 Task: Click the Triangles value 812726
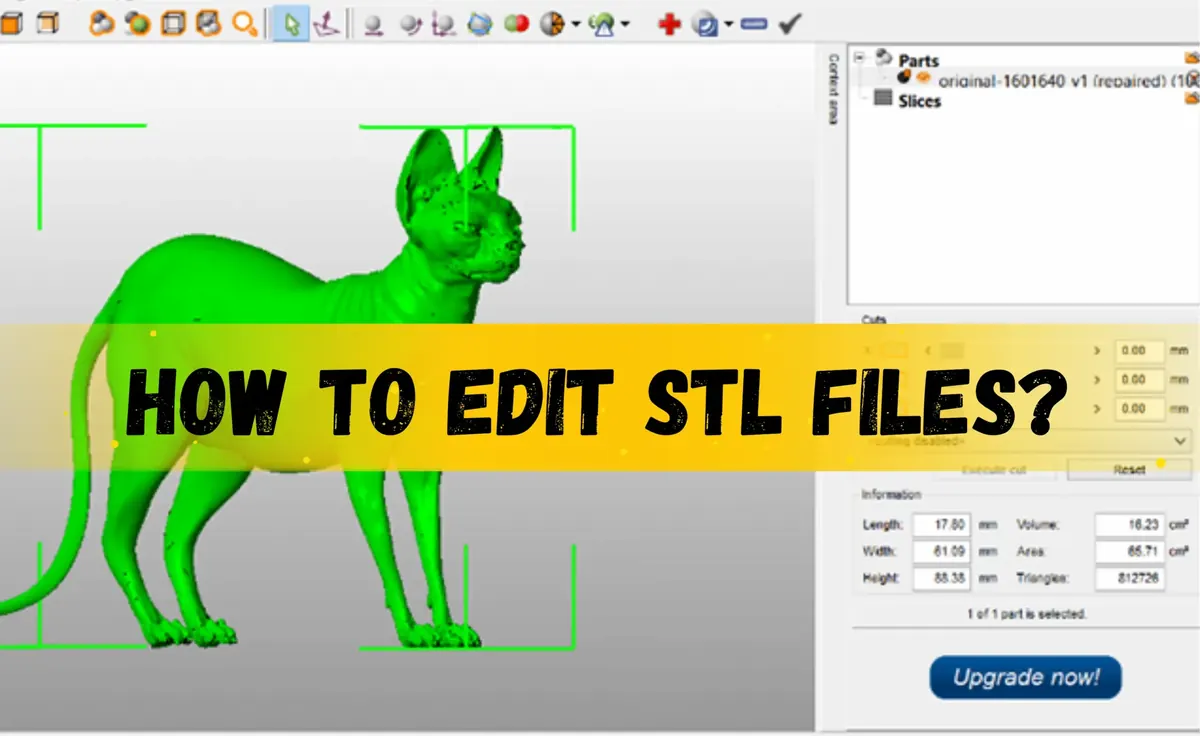tap(1130, 578)
